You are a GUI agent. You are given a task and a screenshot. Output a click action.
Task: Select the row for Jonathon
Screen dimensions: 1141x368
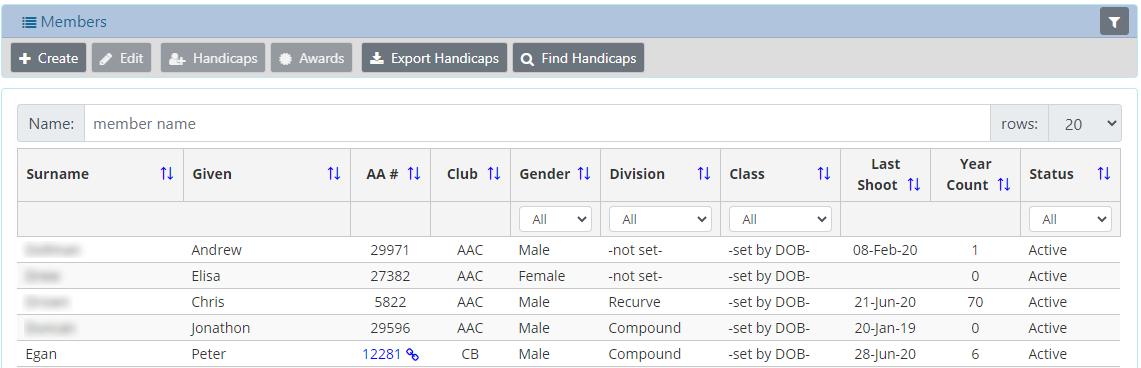pyautogui.click(x=569, y=328)
